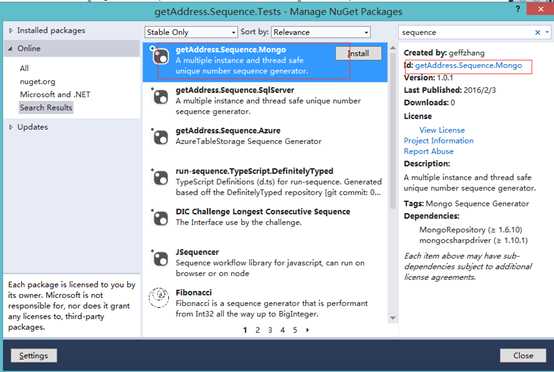
Task: Click into the sequence search field
Action: (466, 32)
